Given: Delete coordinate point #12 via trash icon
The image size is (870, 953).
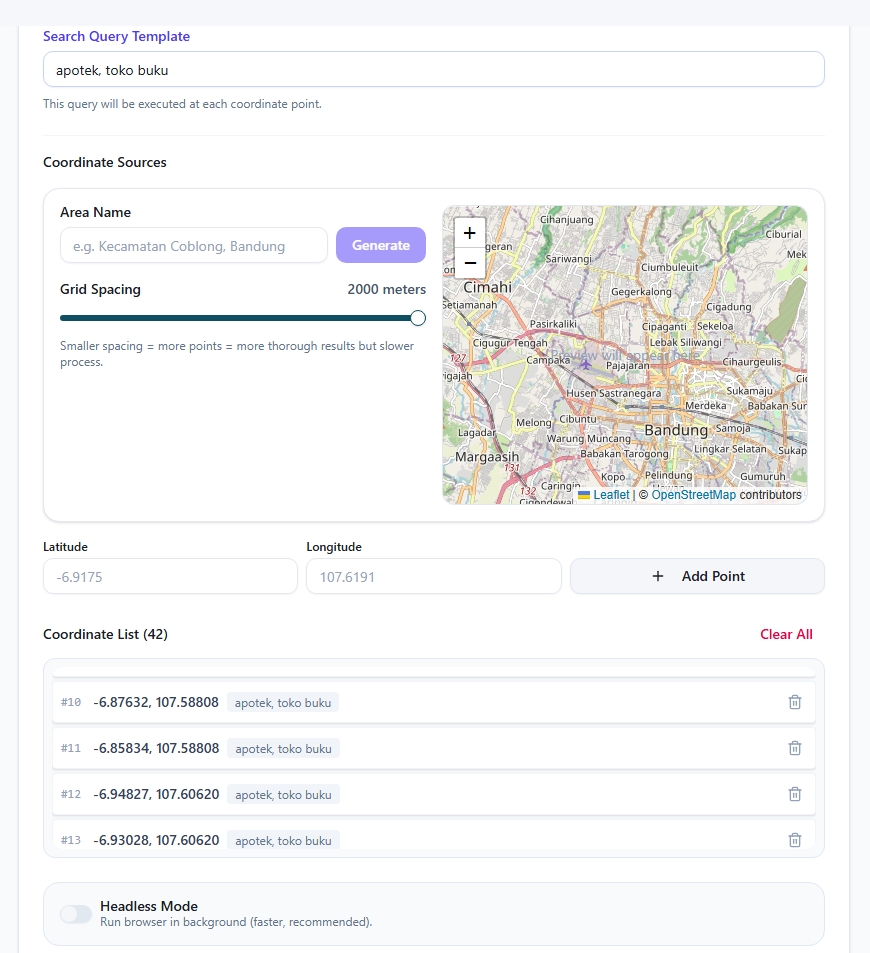Looking at the screenshot, I should pyautogui.click(x=795, y=794).
